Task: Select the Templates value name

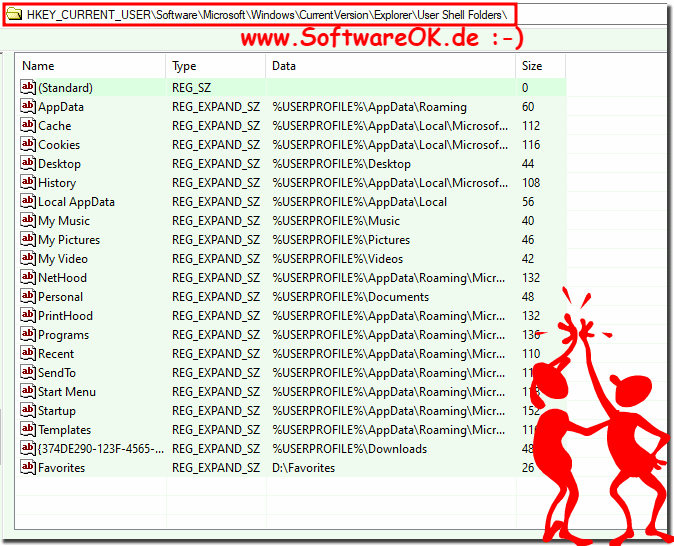Action: tap(64, 429)
